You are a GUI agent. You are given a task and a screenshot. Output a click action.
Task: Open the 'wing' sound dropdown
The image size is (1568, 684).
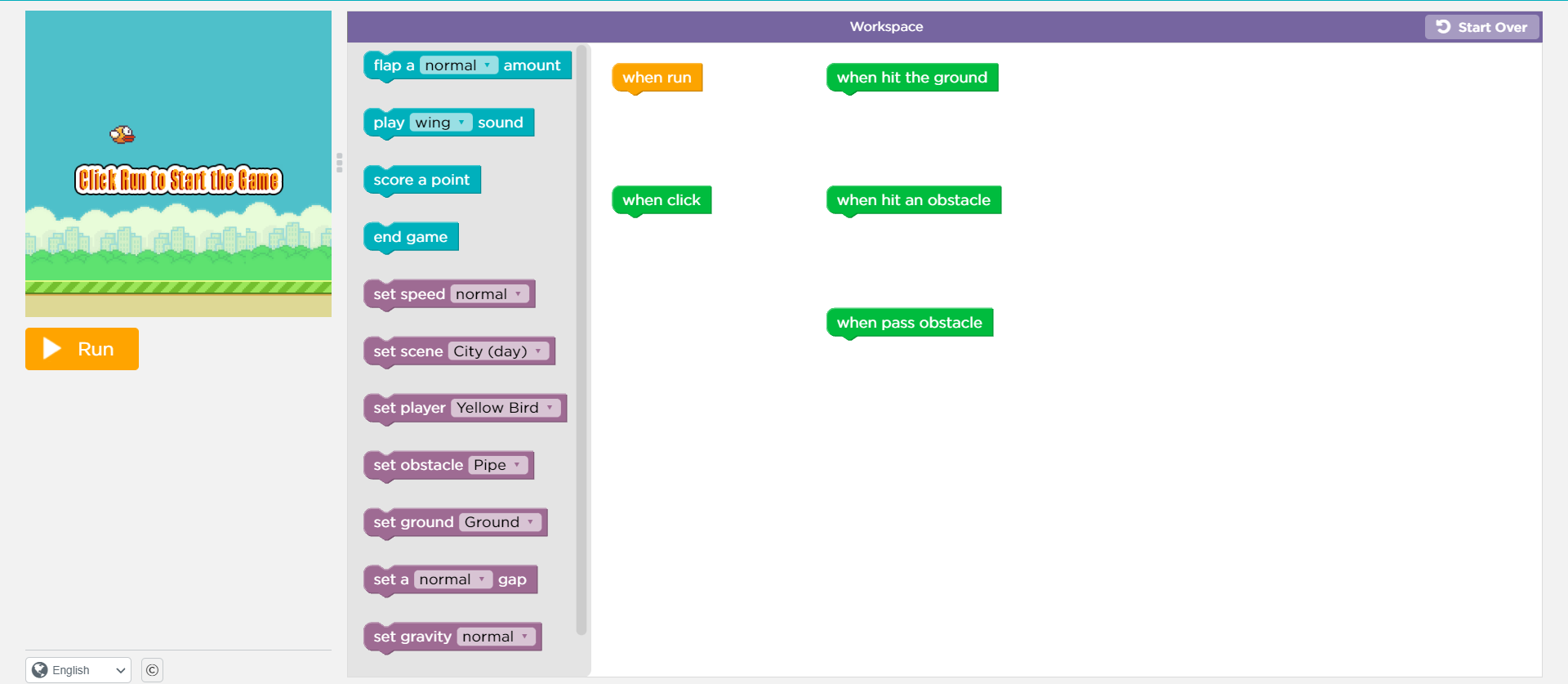(440, 123)
